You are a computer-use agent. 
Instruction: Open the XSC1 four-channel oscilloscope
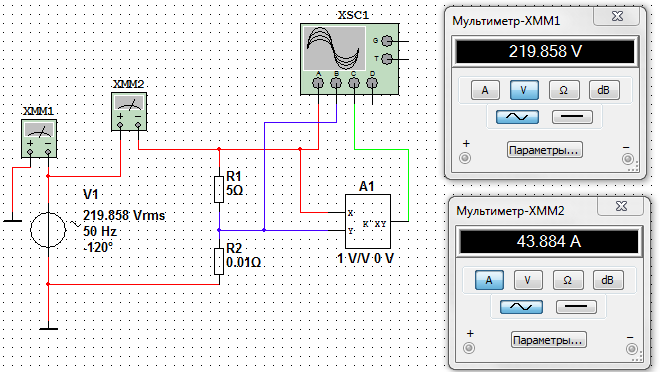[350, 59]
